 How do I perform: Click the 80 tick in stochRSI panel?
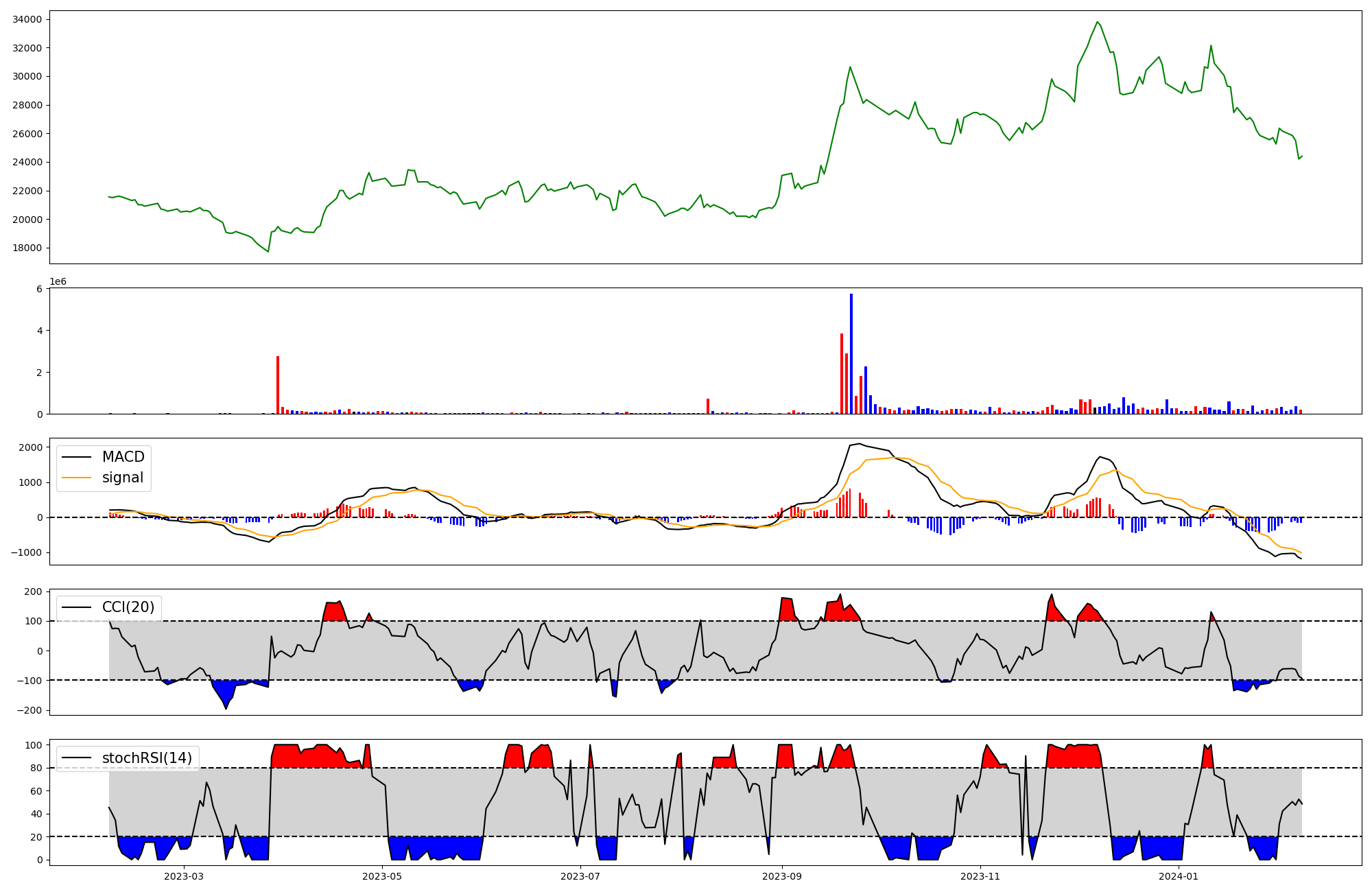coord(37,768)
